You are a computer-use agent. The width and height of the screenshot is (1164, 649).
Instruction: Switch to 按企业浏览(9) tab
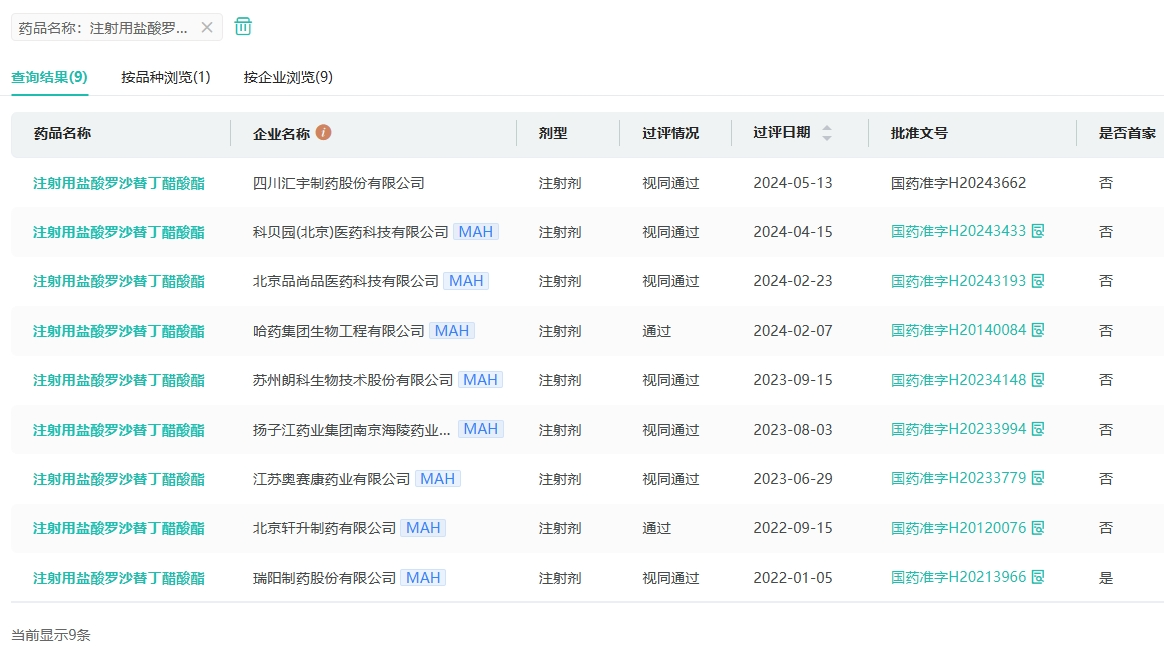[288, 77]
